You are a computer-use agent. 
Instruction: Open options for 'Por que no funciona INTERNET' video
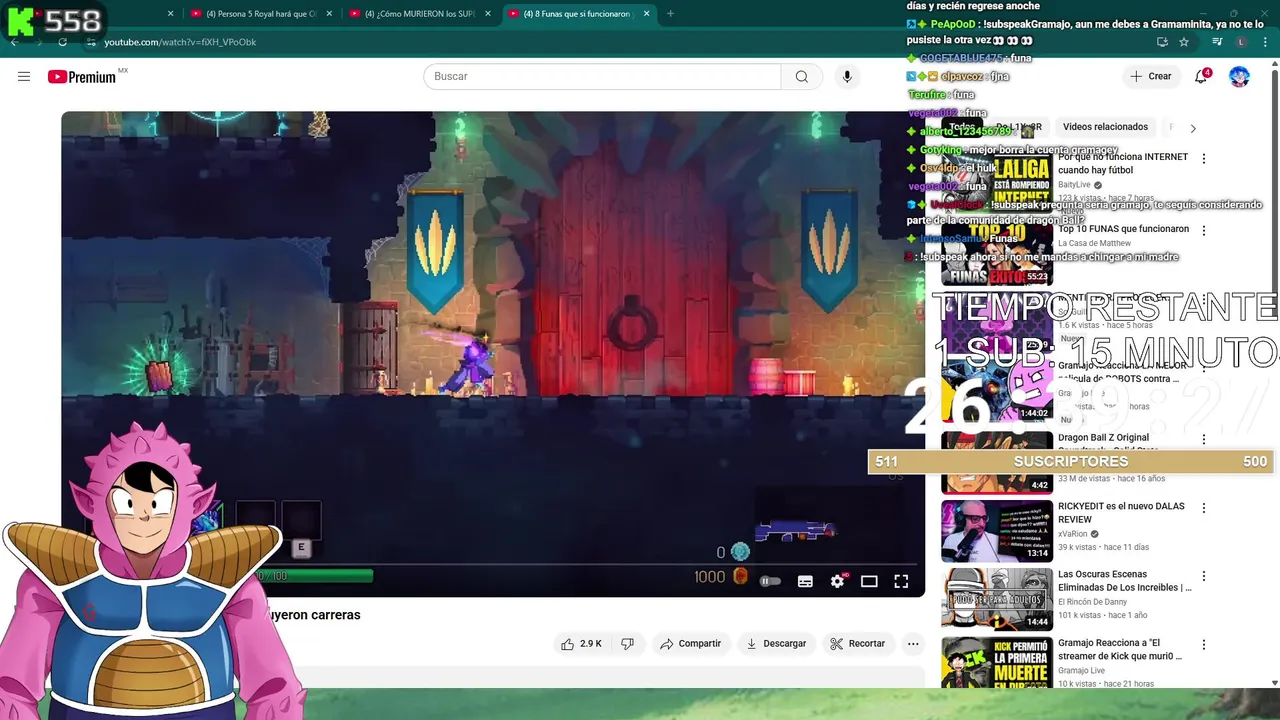(1204, 159)
